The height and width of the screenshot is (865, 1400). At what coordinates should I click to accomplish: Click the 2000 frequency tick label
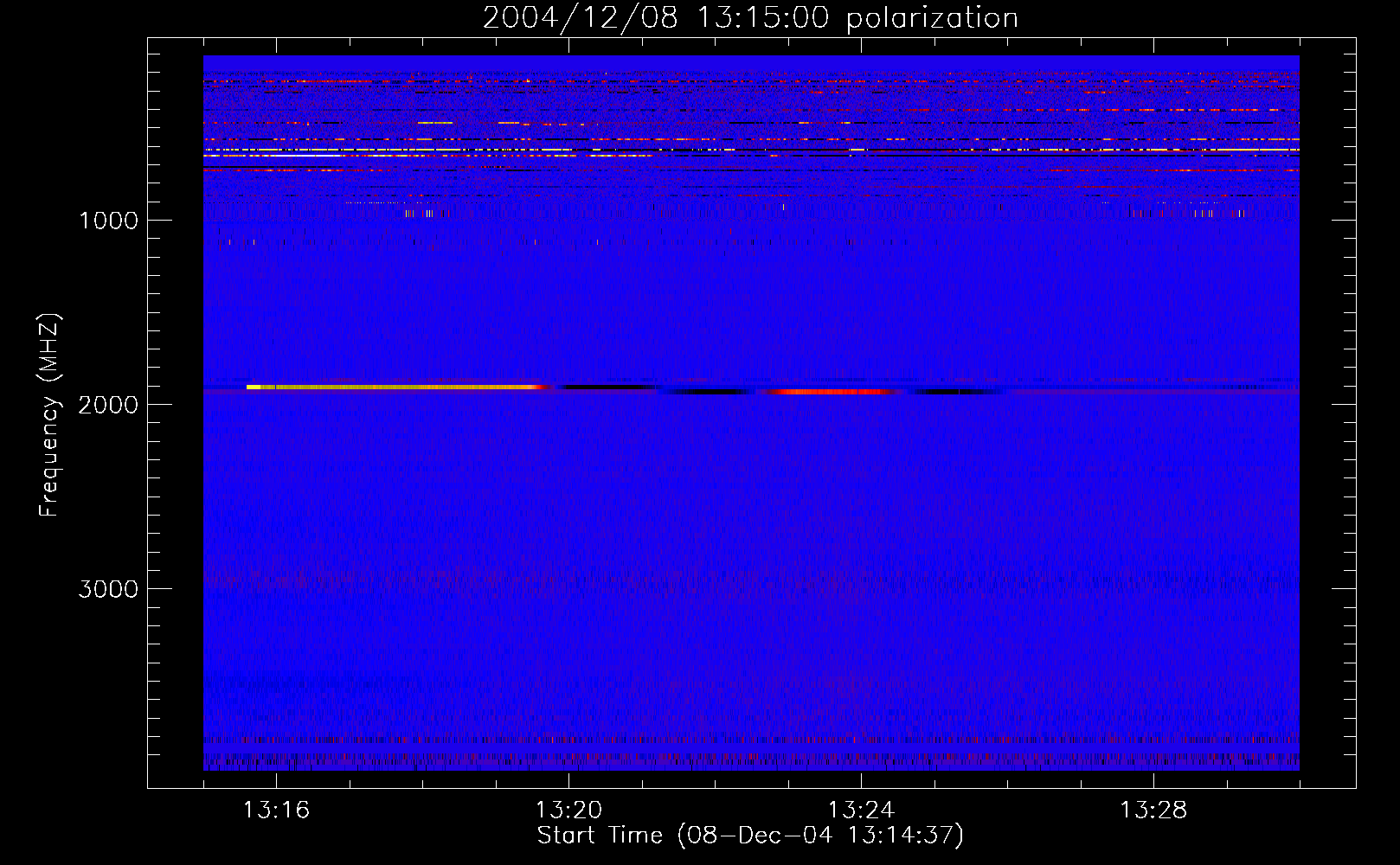point(108,405)
